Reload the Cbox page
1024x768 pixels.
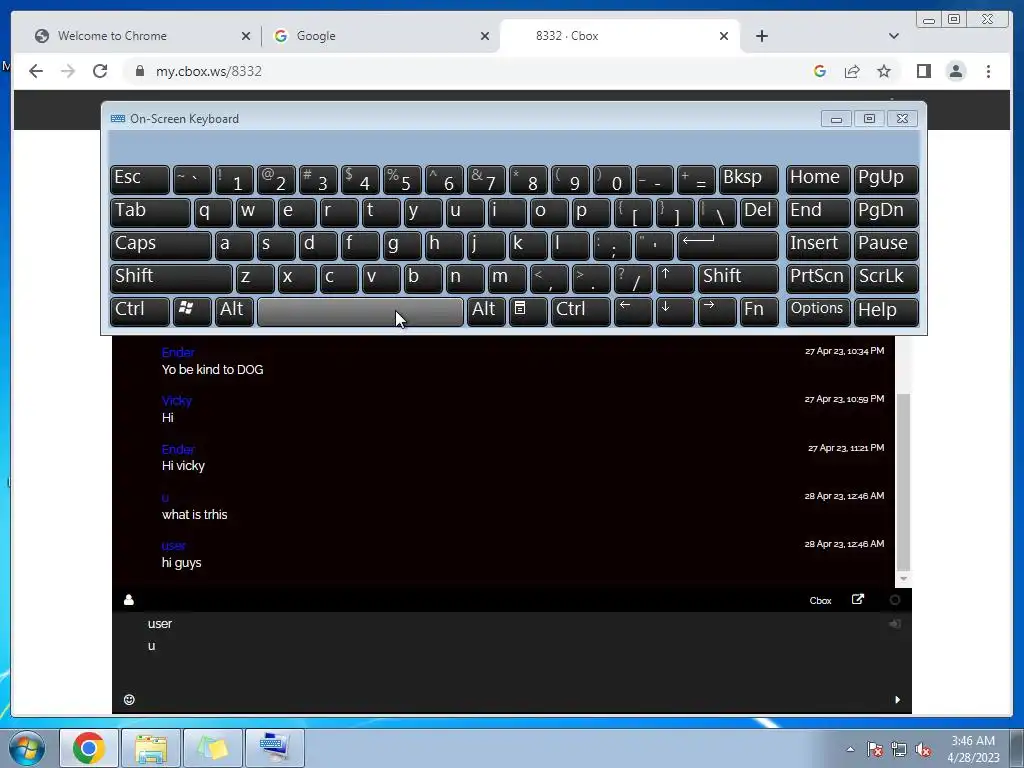tap(100, 71)
